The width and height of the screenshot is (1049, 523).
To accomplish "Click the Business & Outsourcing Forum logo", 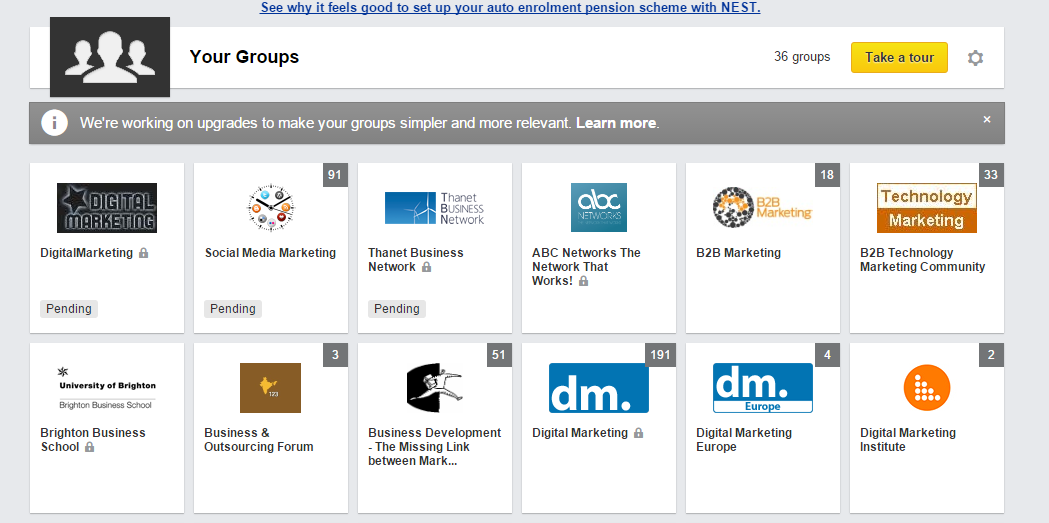I will (x=271, y=388).
